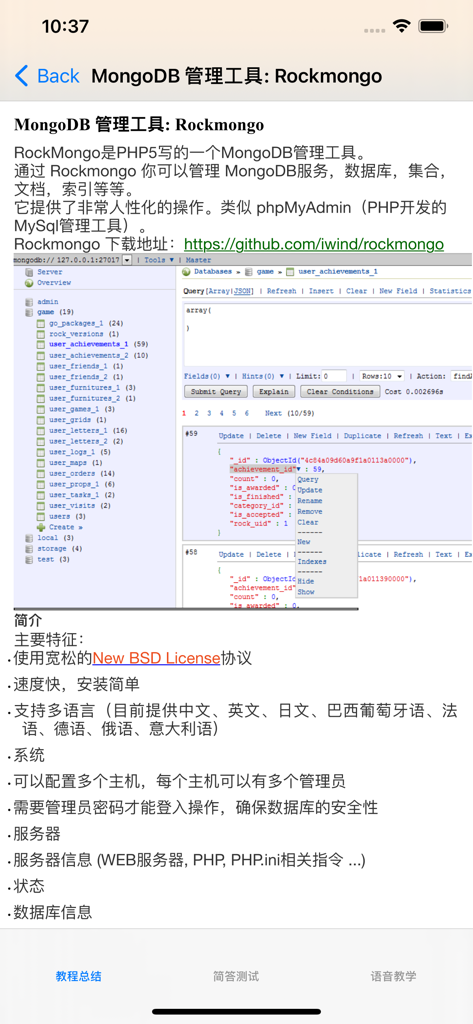Screen dimensions: 473x1024
Task: Select the bullet '速度快，安装简单'
Action: tap(76, 684)
